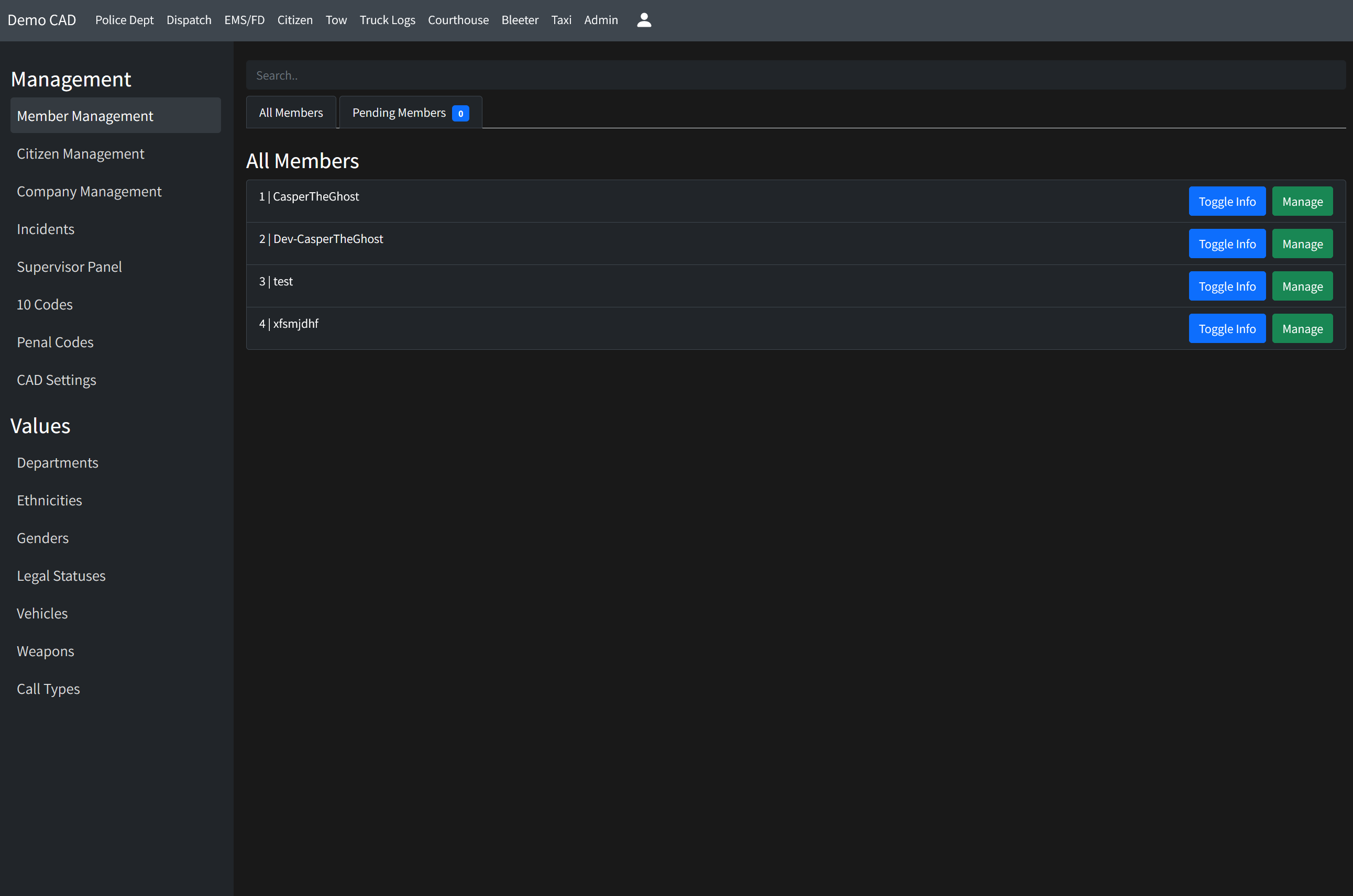Open Police Dept from navbar
This screenshot has width=1353, height=896.
[124, 20]
